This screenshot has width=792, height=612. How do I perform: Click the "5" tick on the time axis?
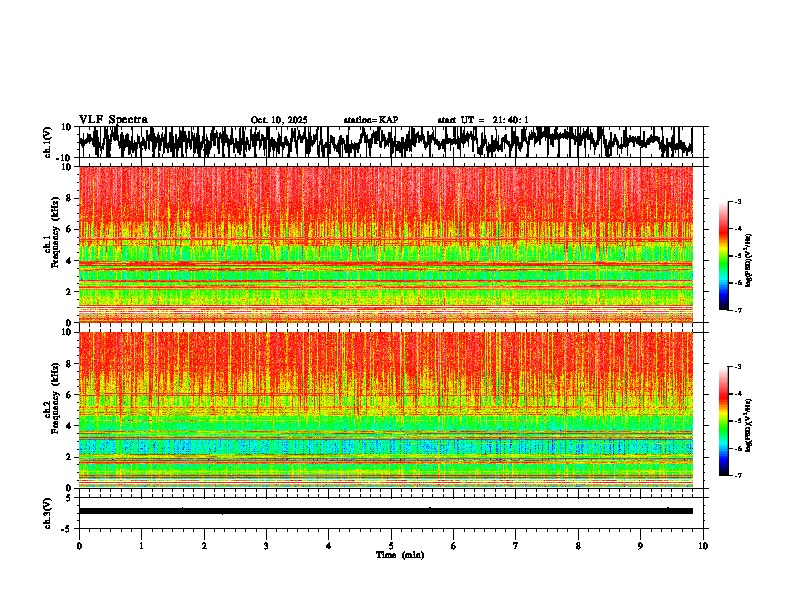[391, 546]
